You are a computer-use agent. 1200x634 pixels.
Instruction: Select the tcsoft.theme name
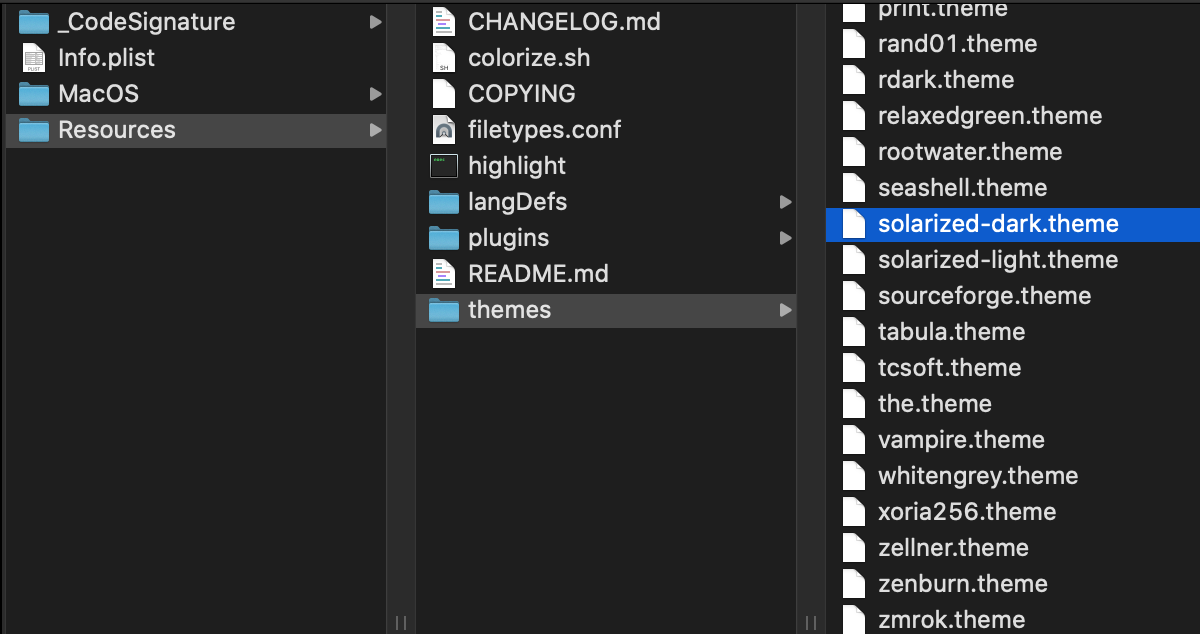tap(950, 368)
